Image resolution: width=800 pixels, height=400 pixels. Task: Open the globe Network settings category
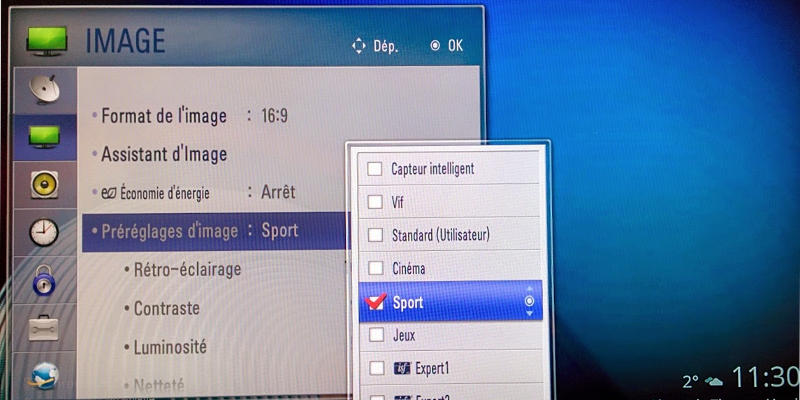click(43, 376)
